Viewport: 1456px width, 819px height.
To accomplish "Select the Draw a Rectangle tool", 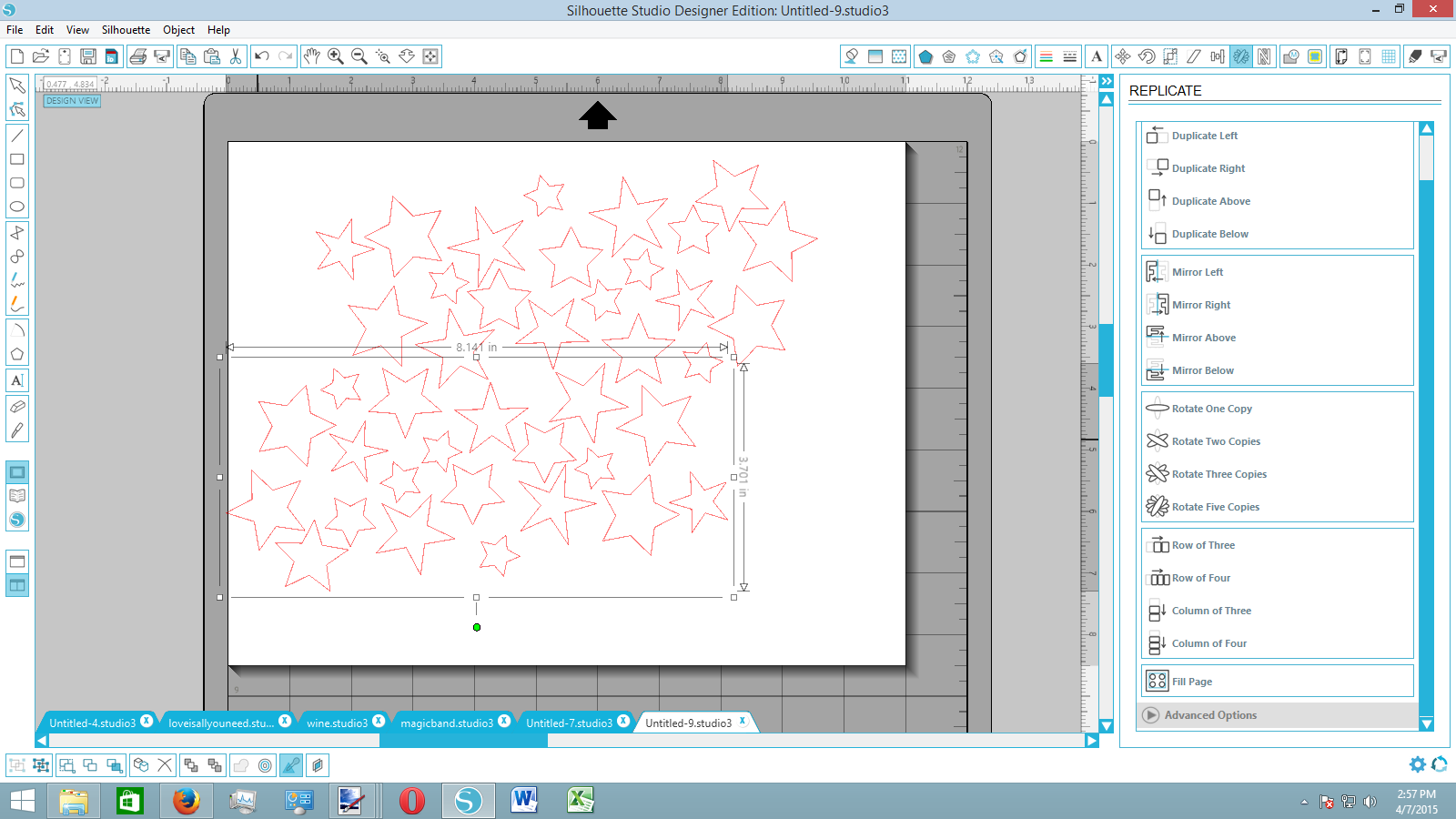I will click(x=17, y=159).
